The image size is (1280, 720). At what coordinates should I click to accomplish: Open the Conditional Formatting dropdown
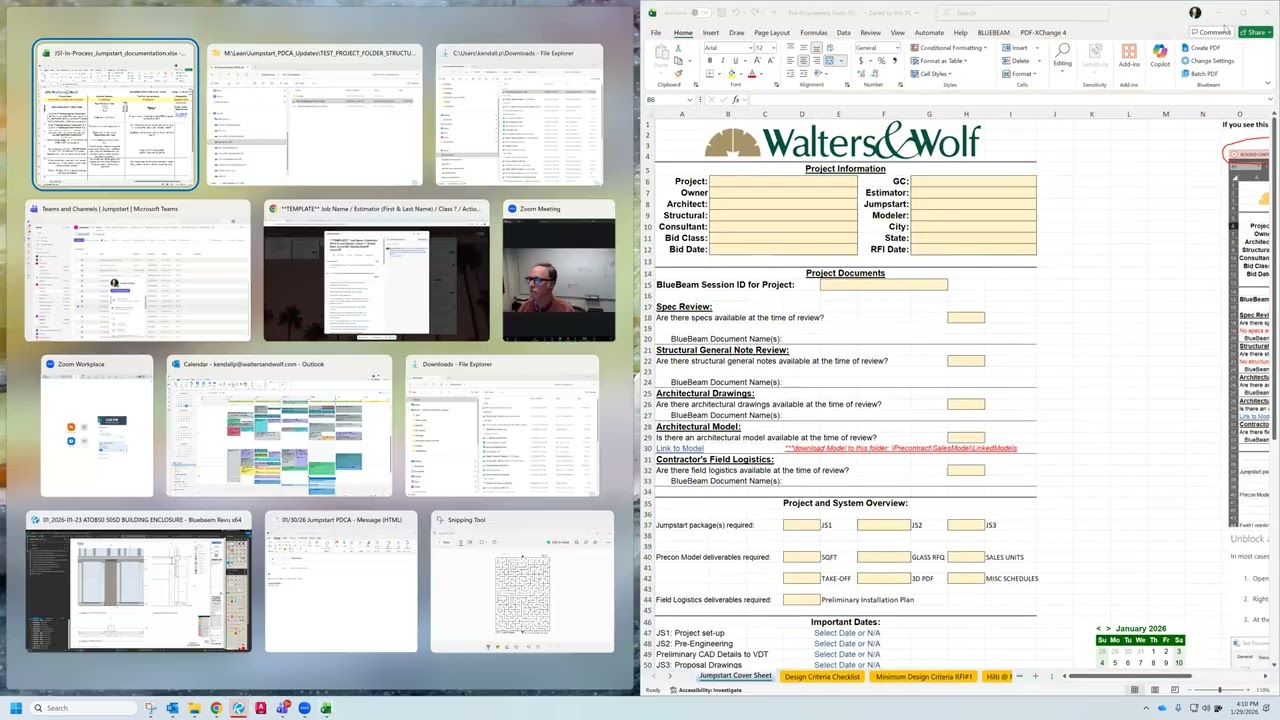click(x=949, y=48)
